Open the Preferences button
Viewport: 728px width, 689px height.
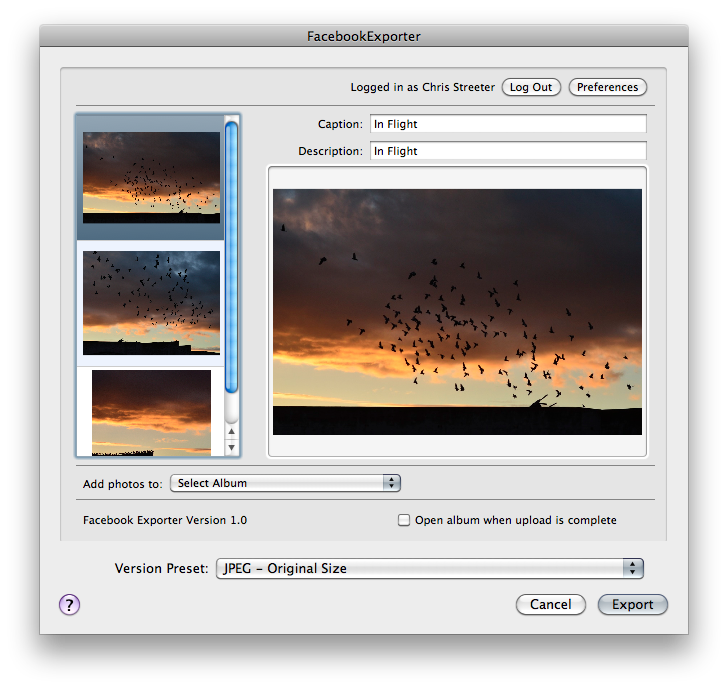tap(607, 87)
